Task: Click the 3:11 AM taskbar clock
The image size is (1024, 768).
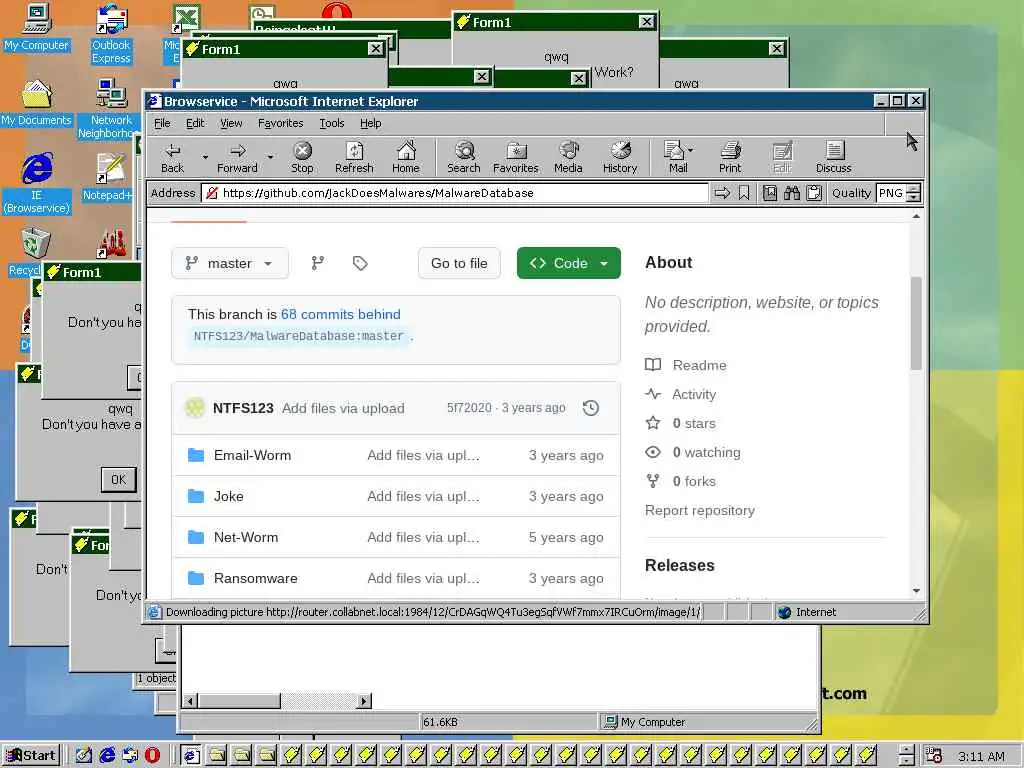Action: pos(980,756)
